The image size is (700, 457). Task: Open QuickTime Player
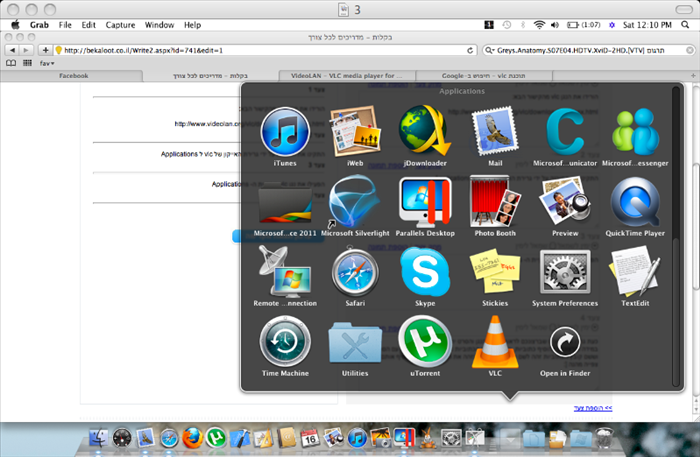pyautogui.click(x=635, y=202)
